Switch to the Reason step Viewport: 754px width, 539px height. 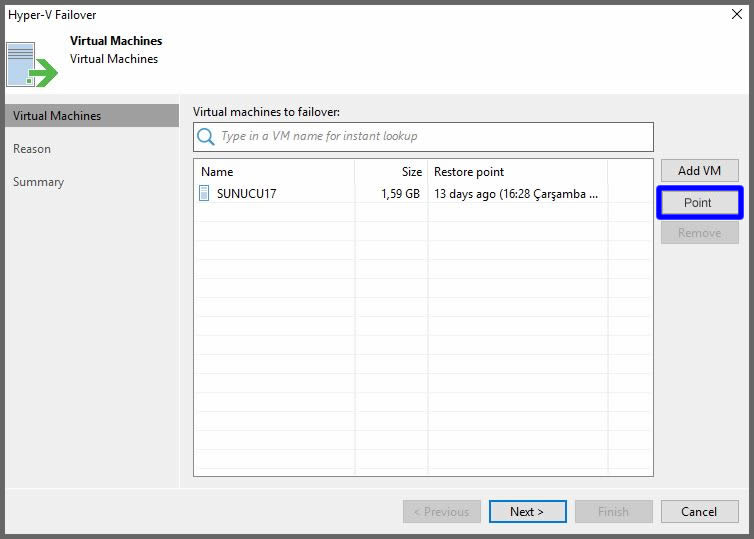point(32,149)
